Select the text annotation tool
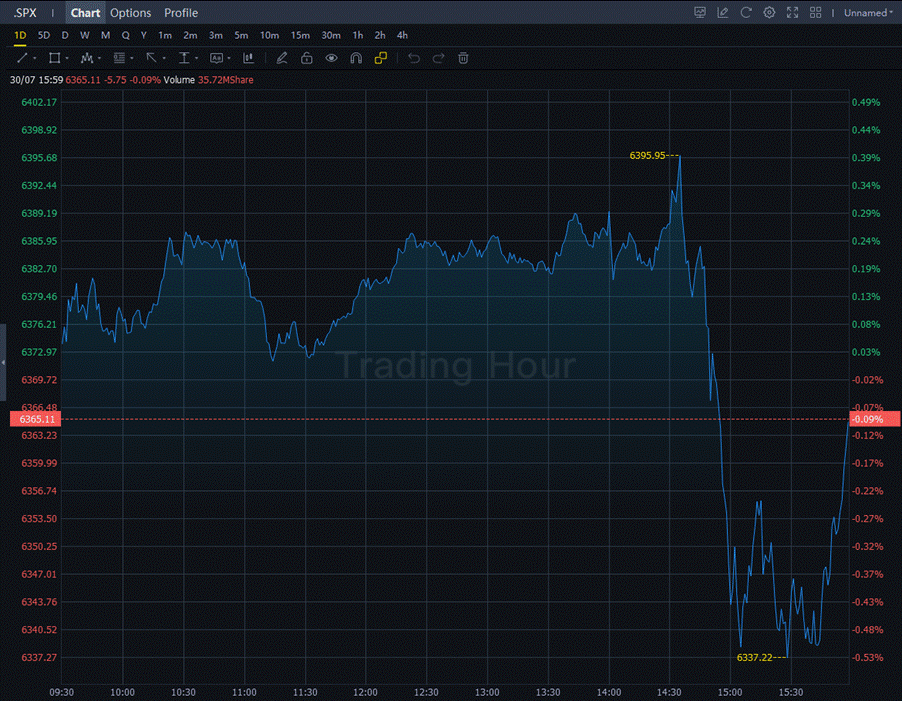Screen dimensions: 902x701 point(216,58)
